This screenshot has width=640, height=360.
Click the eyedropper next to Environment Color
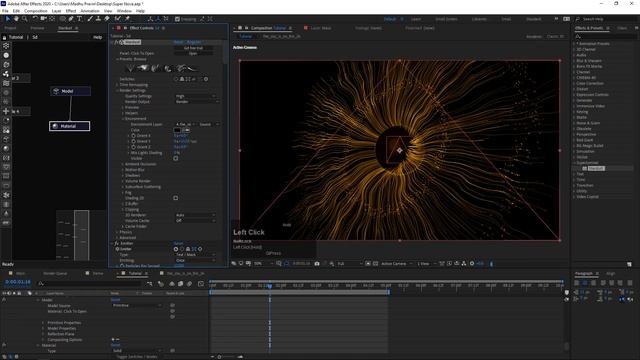(186, 130)
